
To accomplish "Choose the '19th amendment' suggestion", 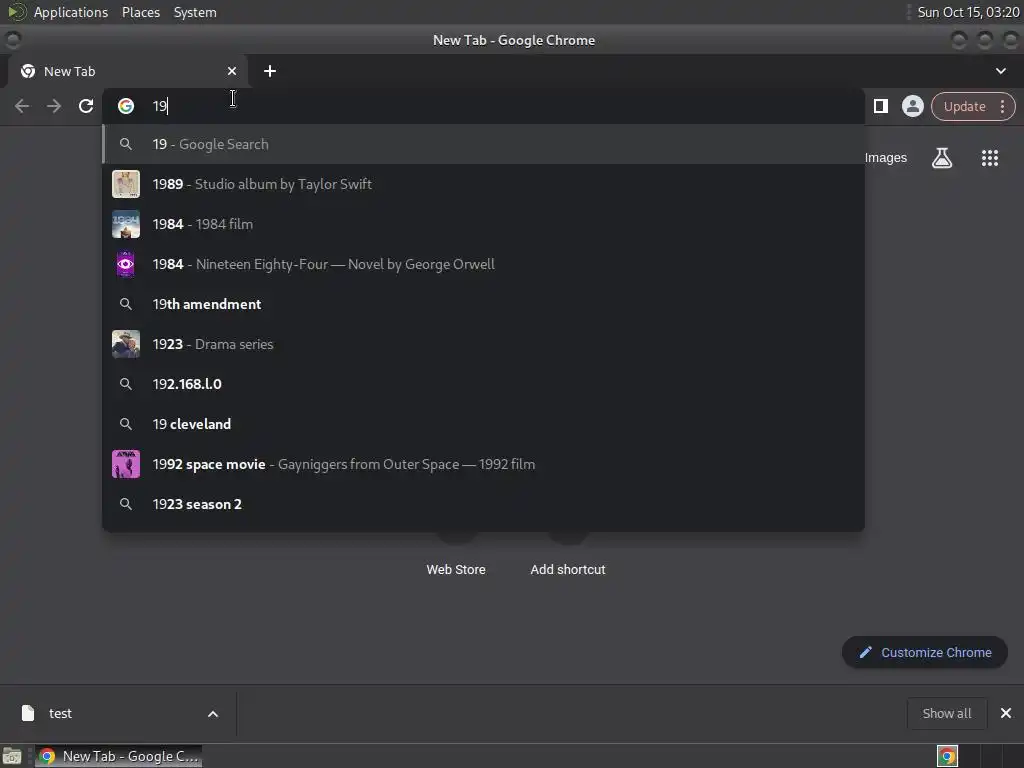I will pyautogui.click(x=483, y=304).
